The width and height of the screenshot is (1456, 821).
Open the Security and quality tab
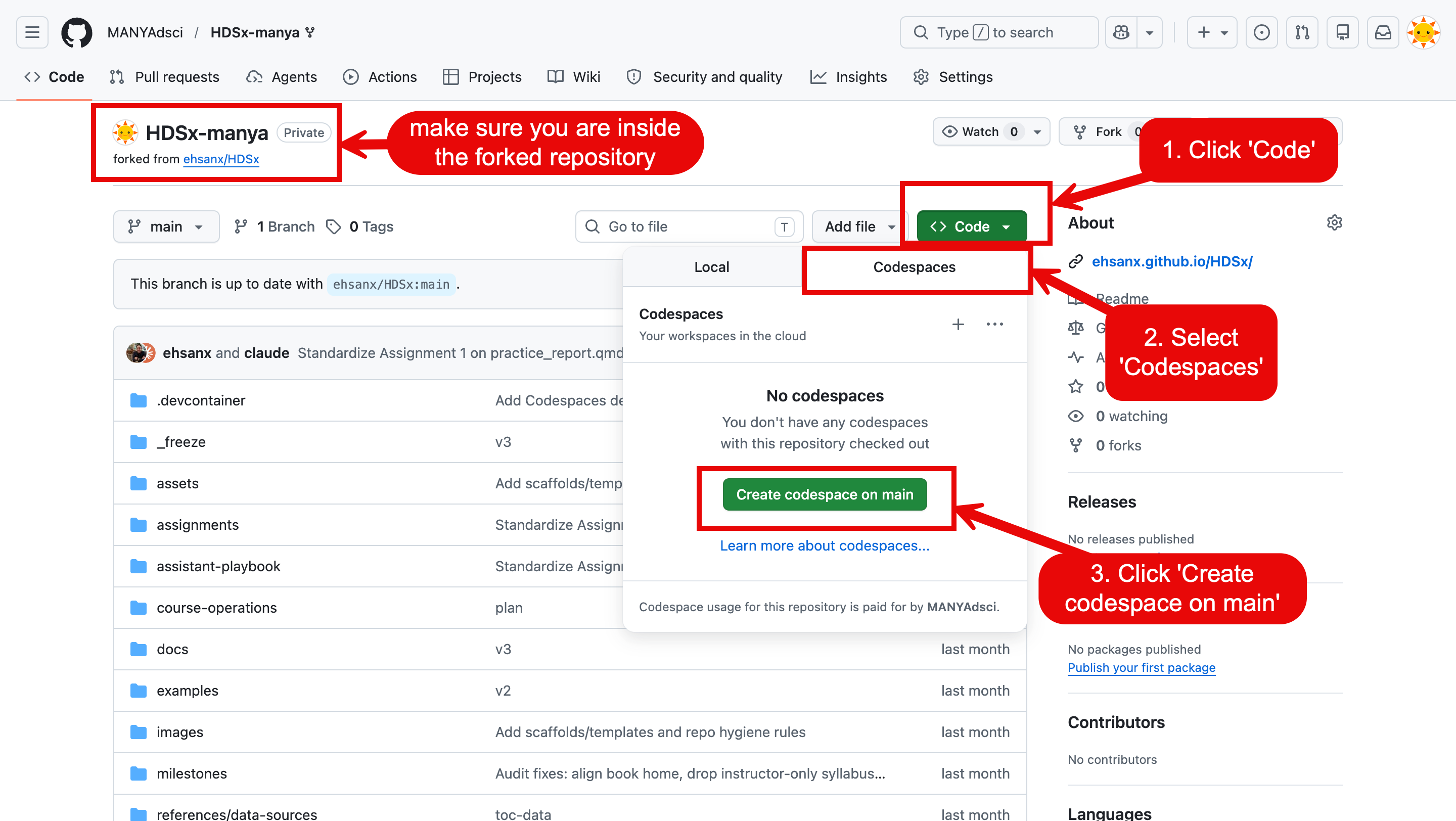(x=704, y=77)
